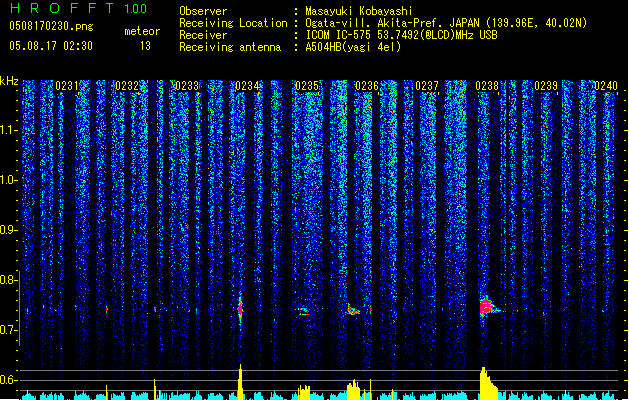Image resolution: width=629 pixels, height=400 pixels.
Task: Click the A504HB(yagi 4el) antenna text
Action: pos(353,47)
